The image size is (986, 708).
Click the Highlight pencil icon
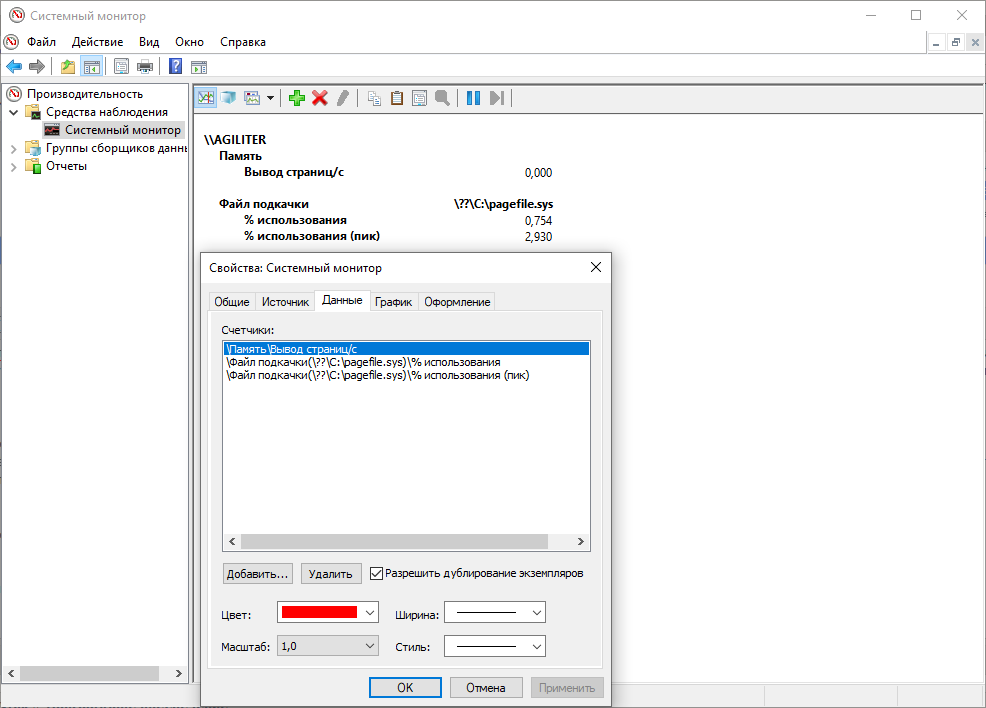[343, 98]
